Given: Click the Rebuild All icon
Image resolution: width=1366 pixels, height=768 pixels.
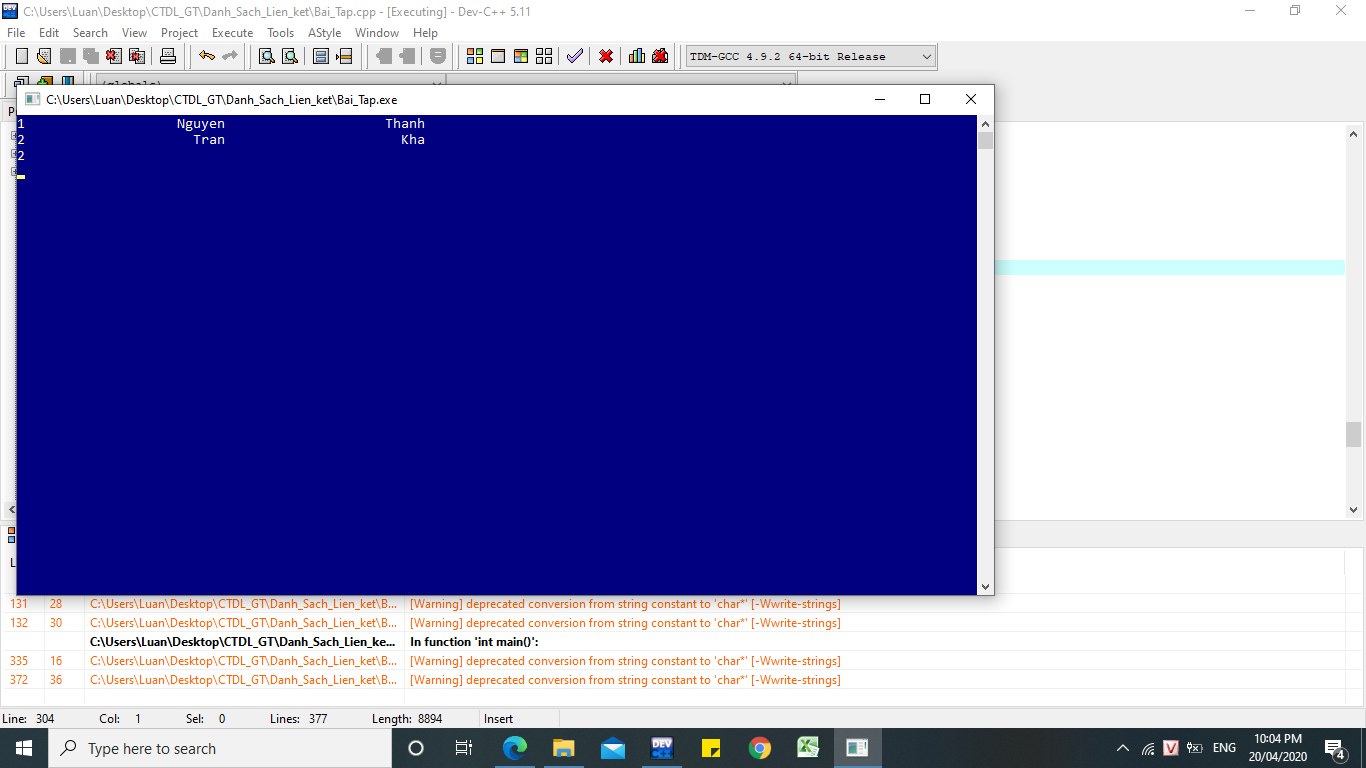Looking at the screenshot, I should pyautogui.click(x=544, y=56).
